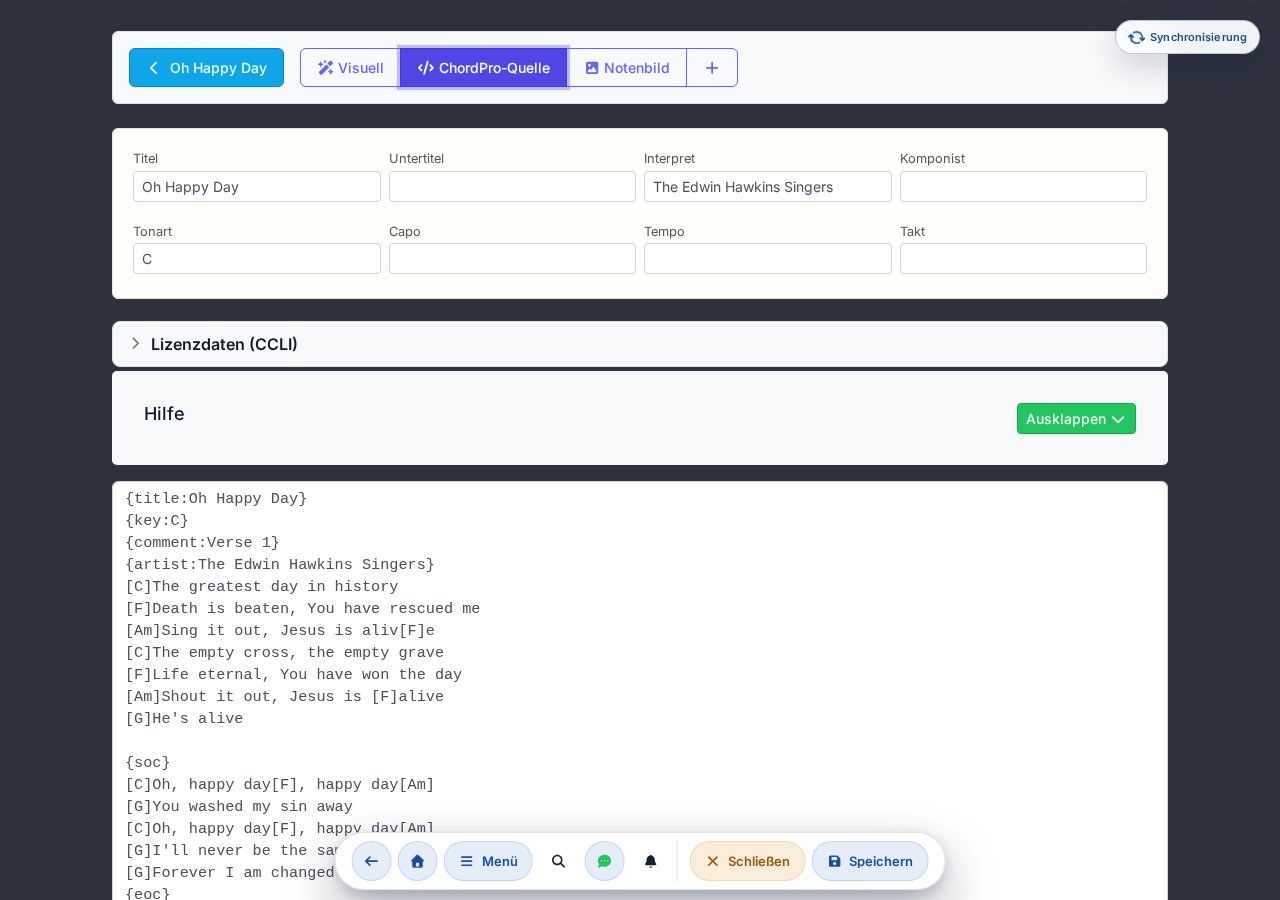Viewport: 1280px width, 900px height.
Task: Open chat with green bubble icon
Action: pyautogui.click(x=604, y=861)
